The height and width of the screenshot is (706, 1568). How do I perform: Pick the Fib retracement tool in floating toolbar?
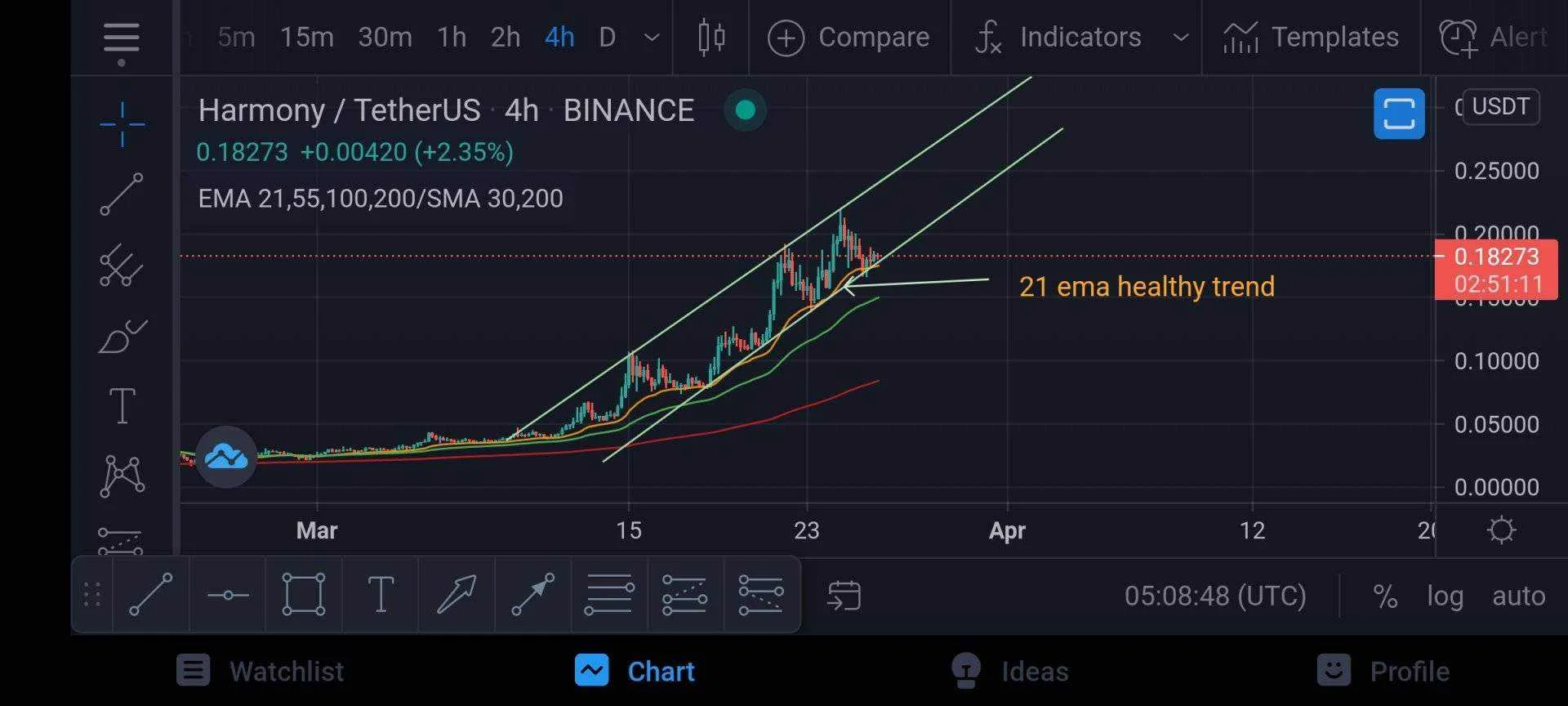[609, 595]
